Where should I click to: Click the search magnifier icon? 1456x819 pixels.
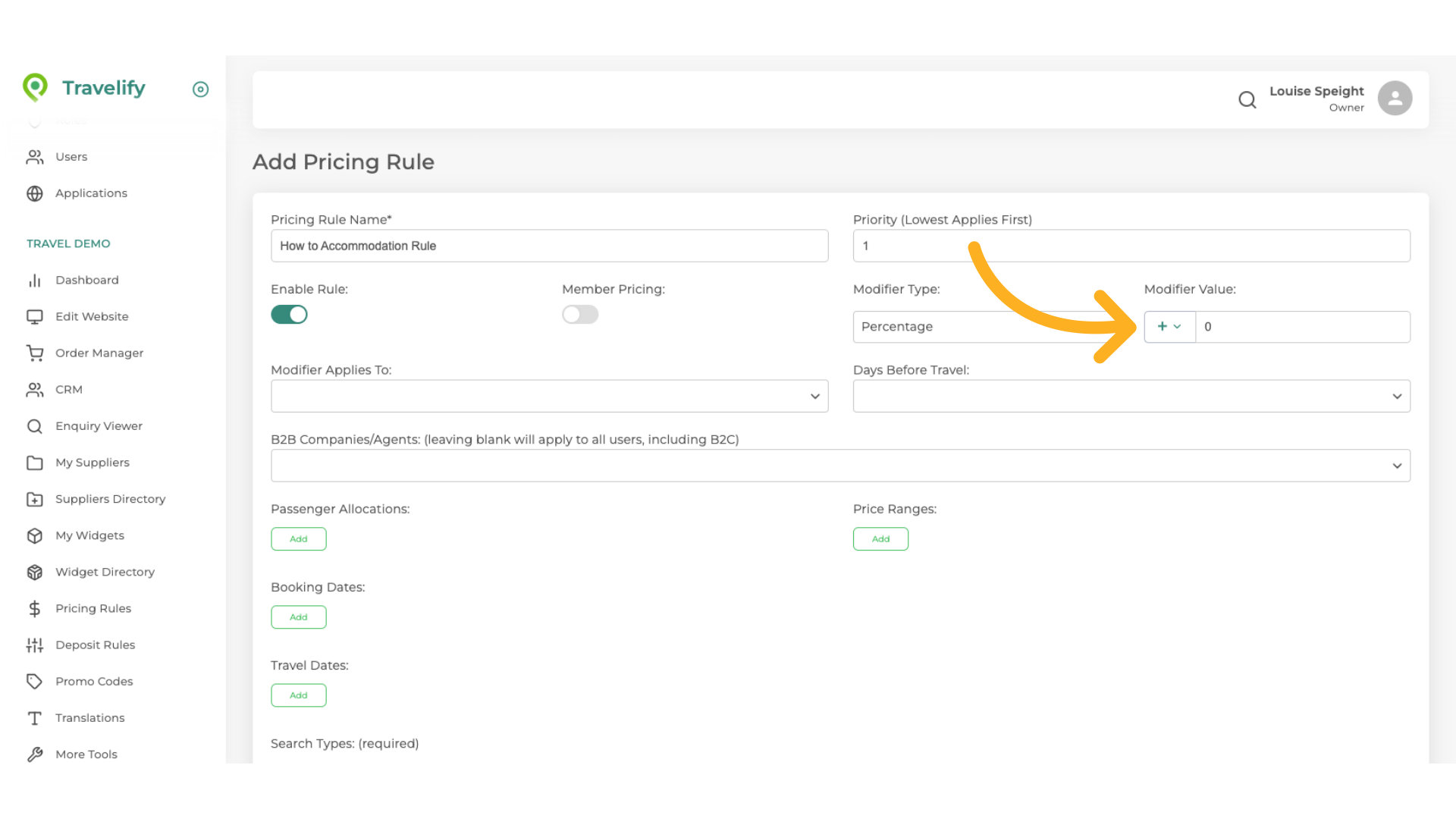[x=1247, y=99]
